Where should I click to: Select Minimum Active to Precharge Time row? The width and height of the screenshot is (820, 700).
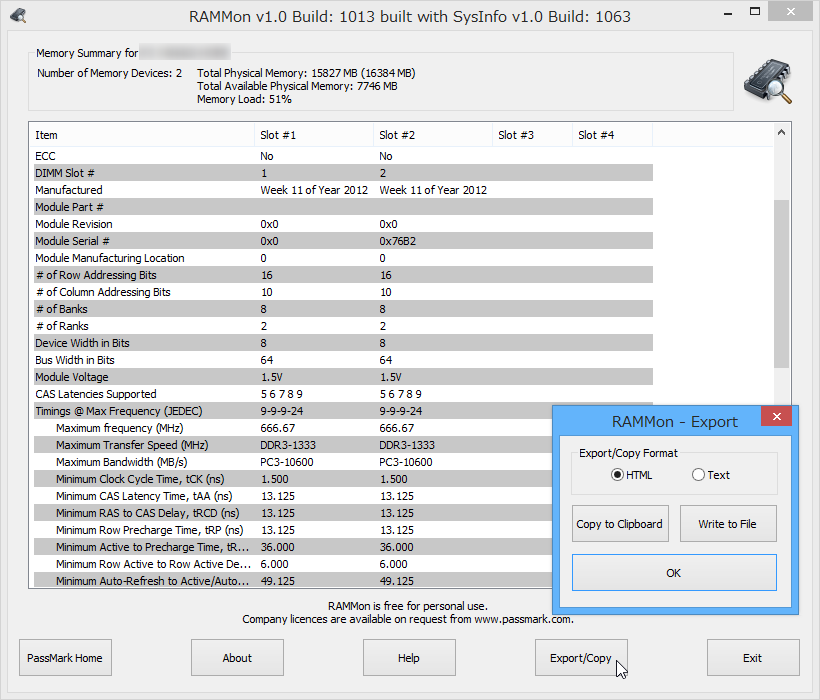pos(293,547)
